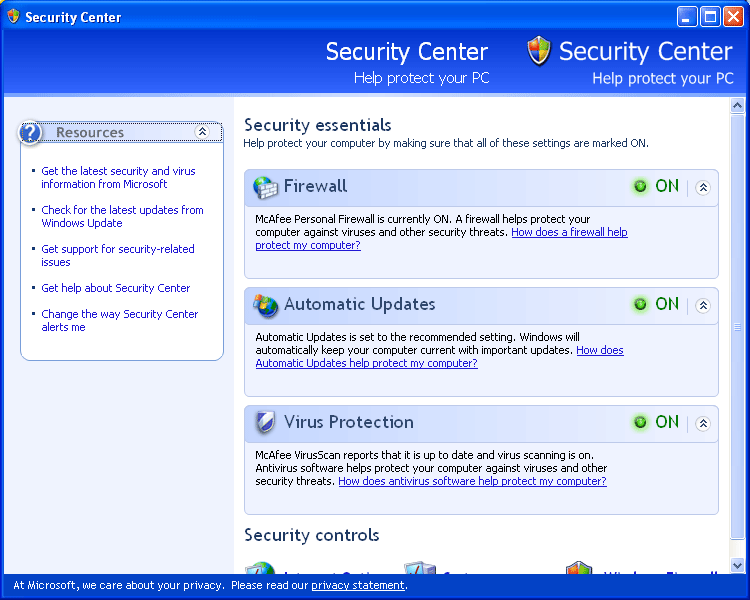The image size is (750, 600).
Task: Click the Resources question mark icon
Action: point(31,132)
